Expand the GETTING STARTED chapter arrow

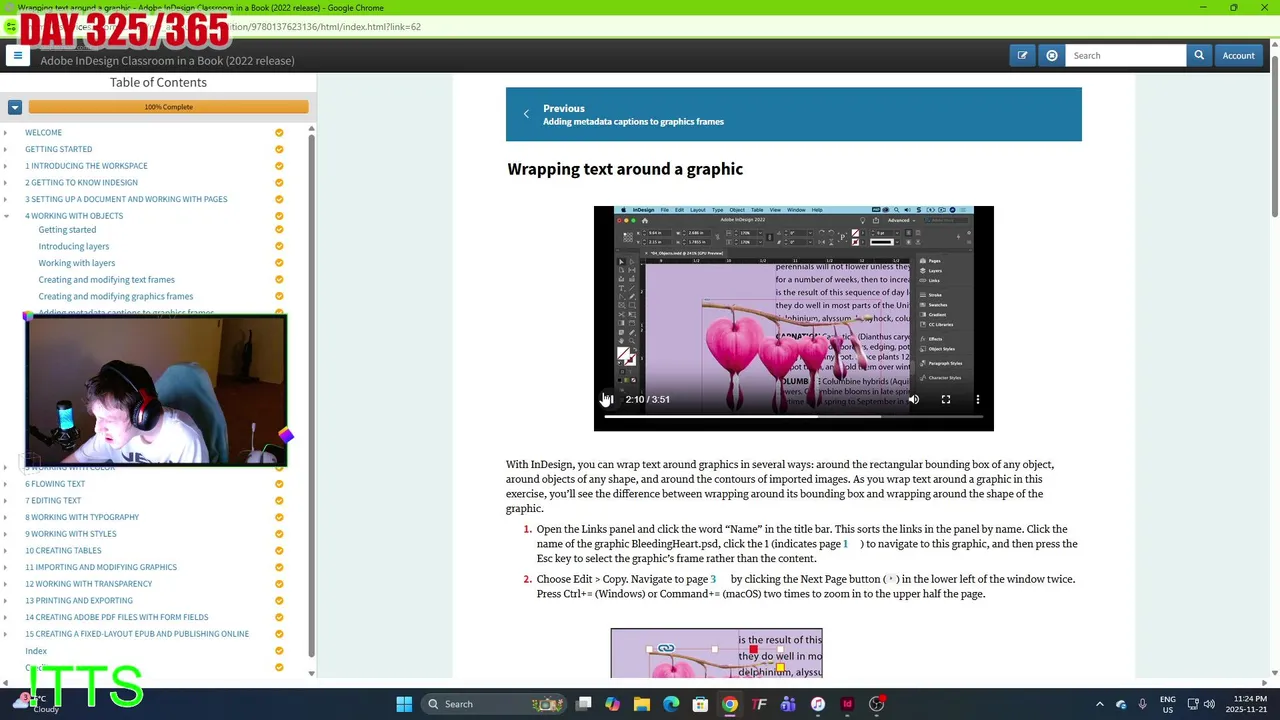pyautogui.click(x=6, y=149)
